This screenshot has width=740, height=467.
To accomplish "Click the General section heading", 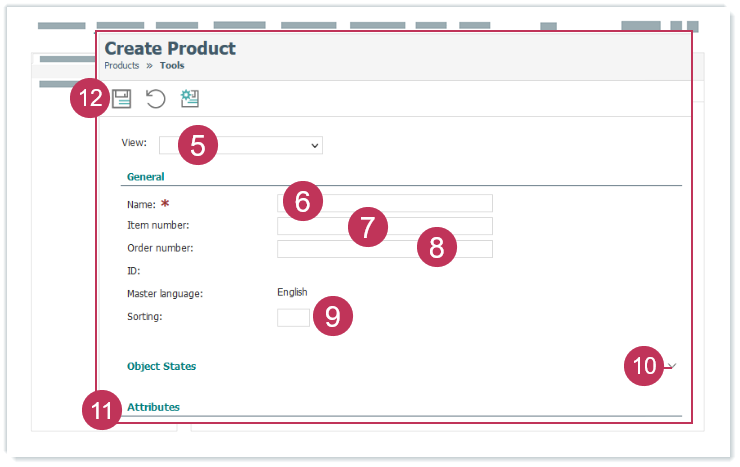I will click(145, 177).
